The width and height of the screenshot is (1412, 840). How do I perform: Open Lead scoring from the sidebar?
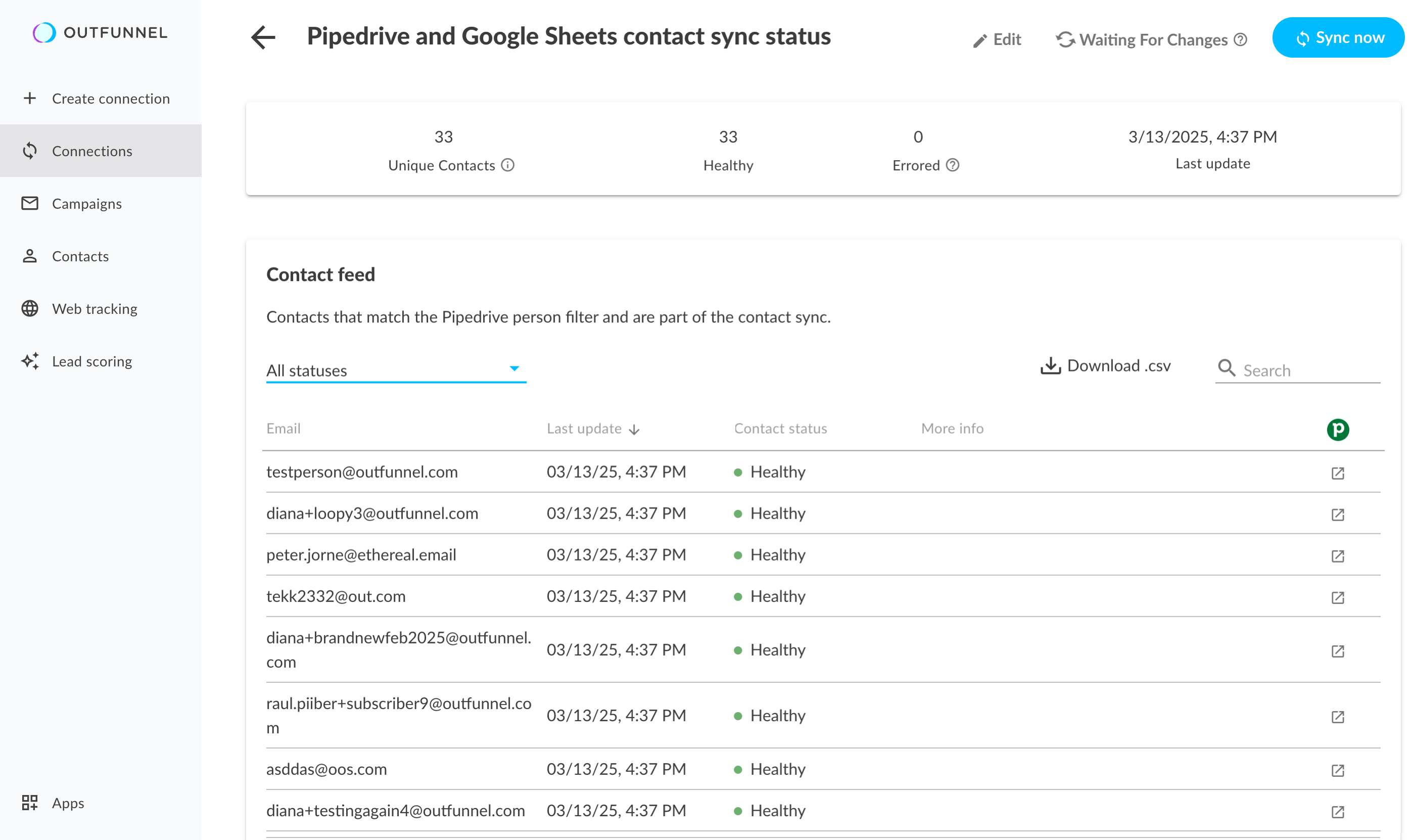pyautogui.click(x=91, y=361)
